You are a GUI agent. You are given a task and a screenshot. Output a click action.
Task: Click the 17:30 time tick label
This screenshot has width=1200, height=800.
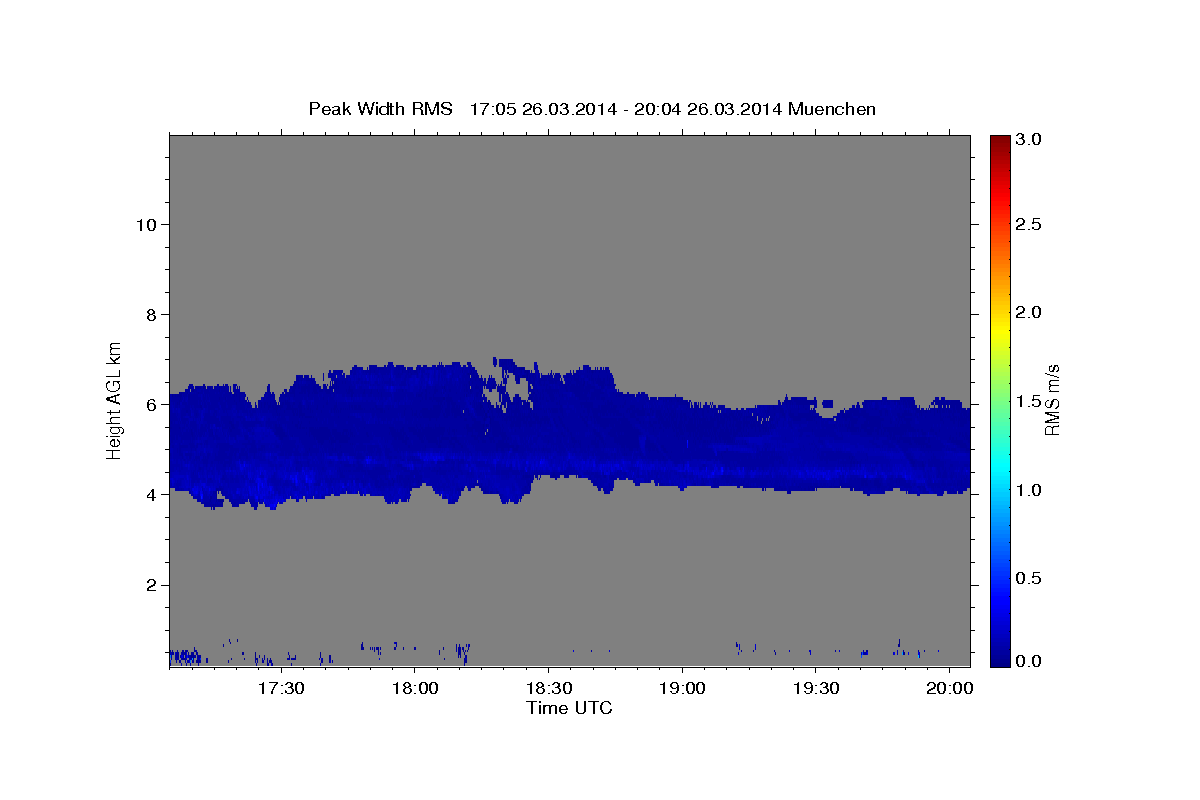point(281,688)
